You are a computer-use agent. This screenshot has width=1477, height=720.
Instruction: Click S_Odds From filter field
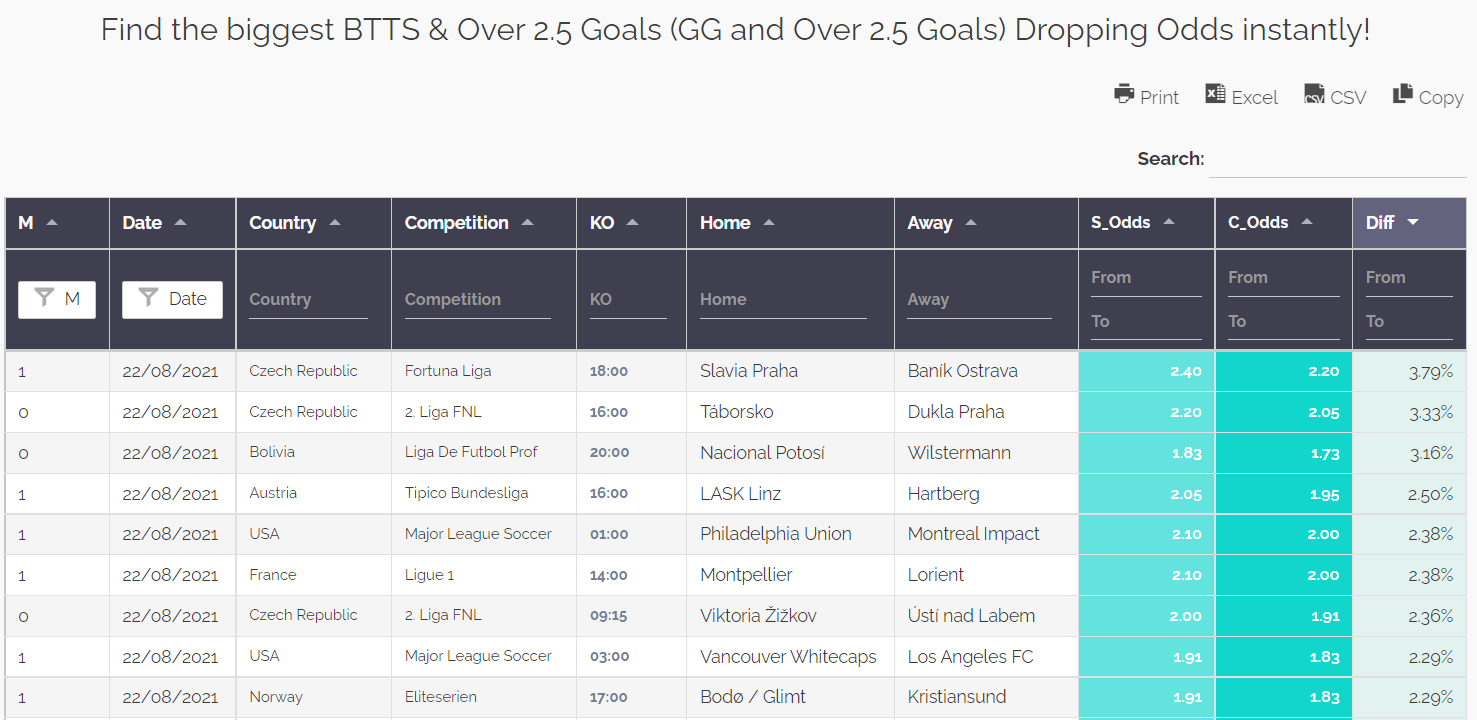[1146, 278]
